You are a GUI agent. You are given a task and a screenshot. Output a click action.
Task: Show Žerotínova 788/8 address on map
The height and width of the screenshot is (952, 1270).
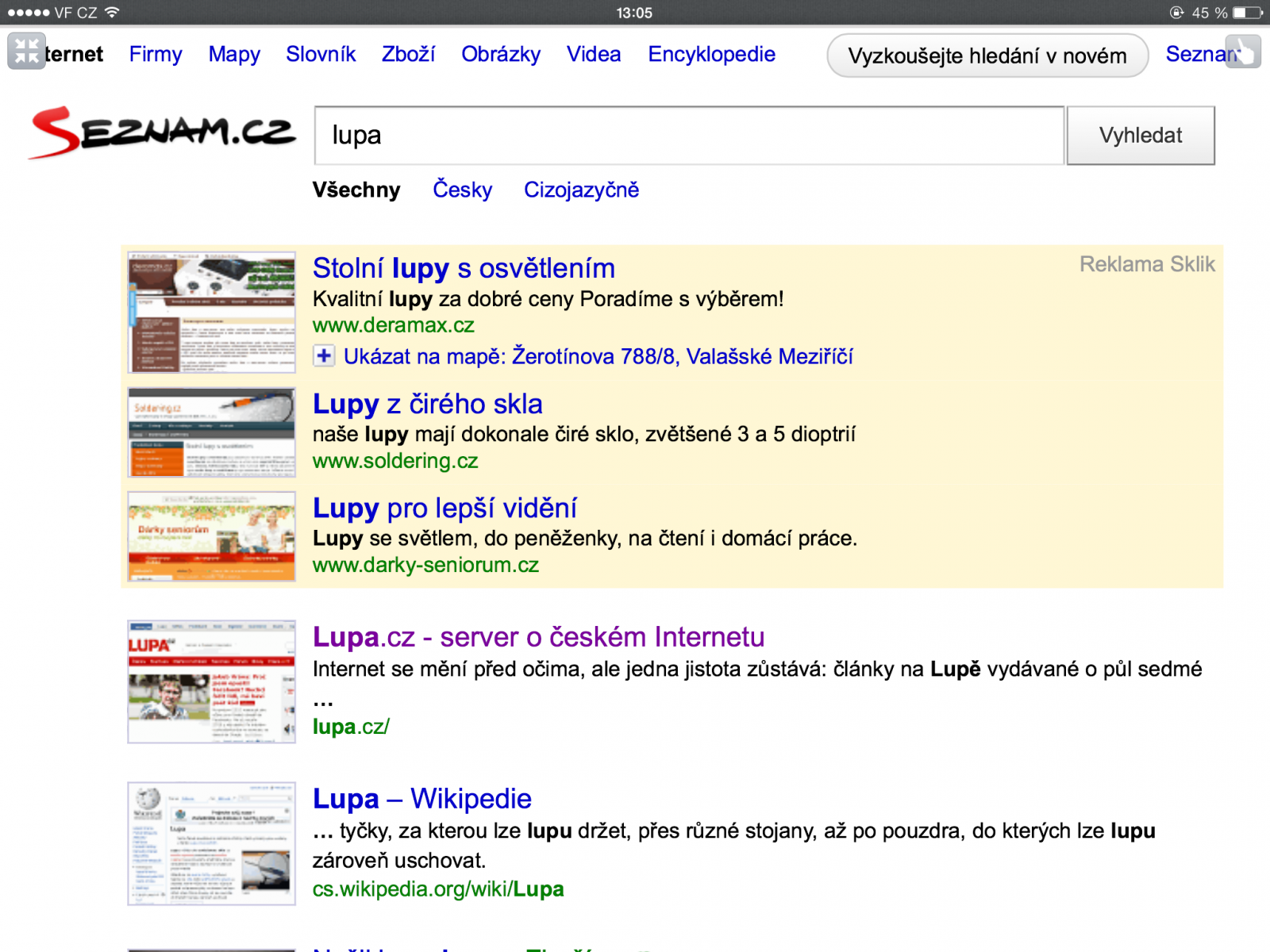598,356
